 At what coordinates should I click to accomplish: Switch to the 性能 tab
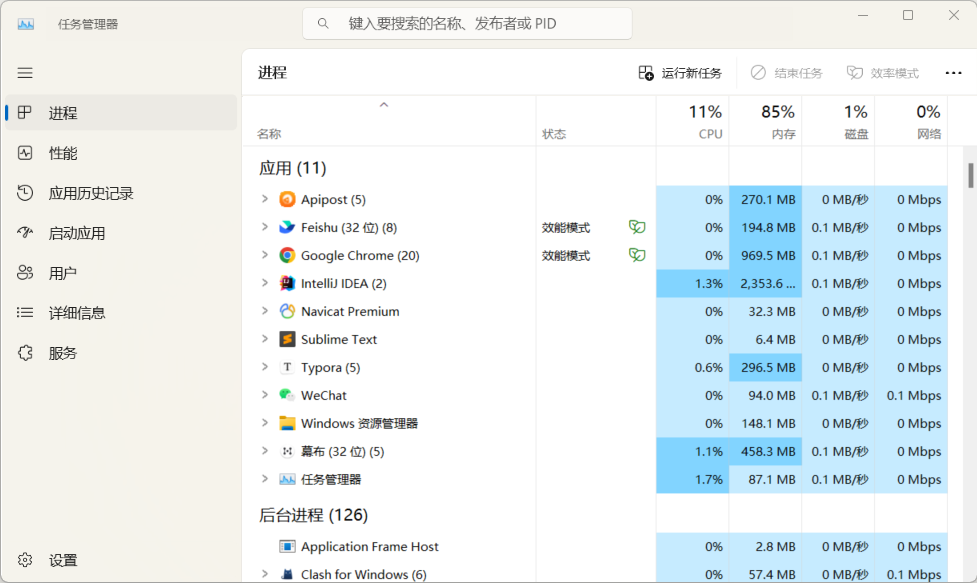[x=121, y=153]
